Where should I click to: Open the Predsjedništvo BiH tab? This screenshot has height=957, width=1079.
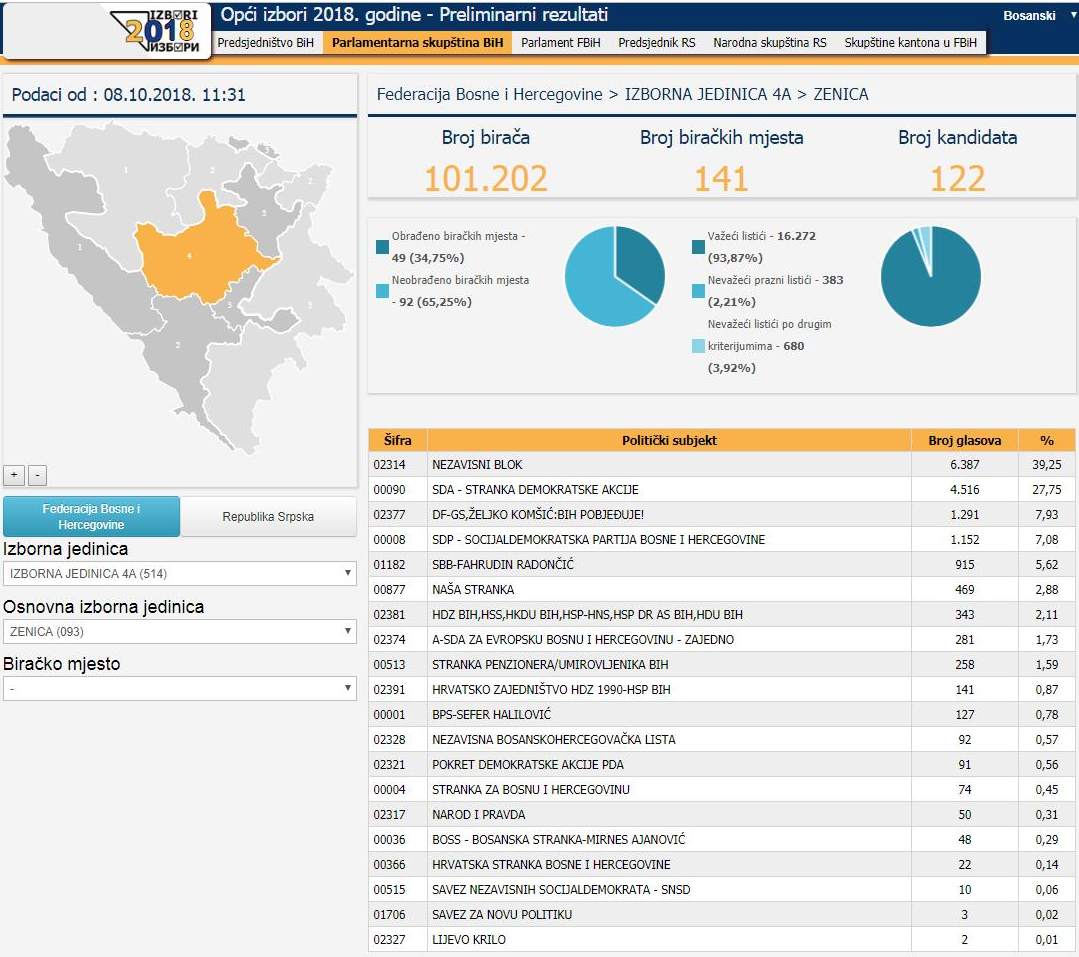pos(265,43)
